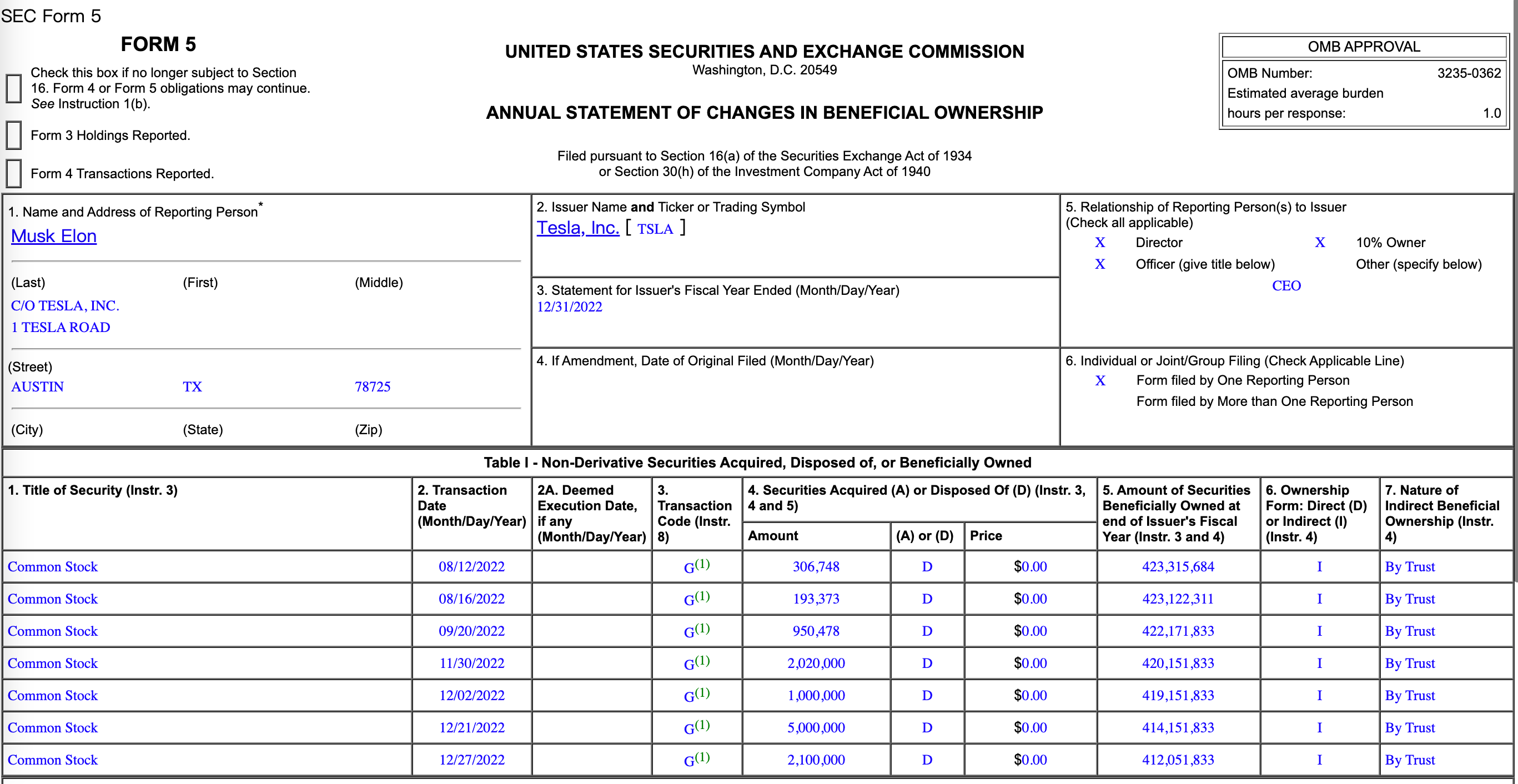Click the zip code 78725

373,386
